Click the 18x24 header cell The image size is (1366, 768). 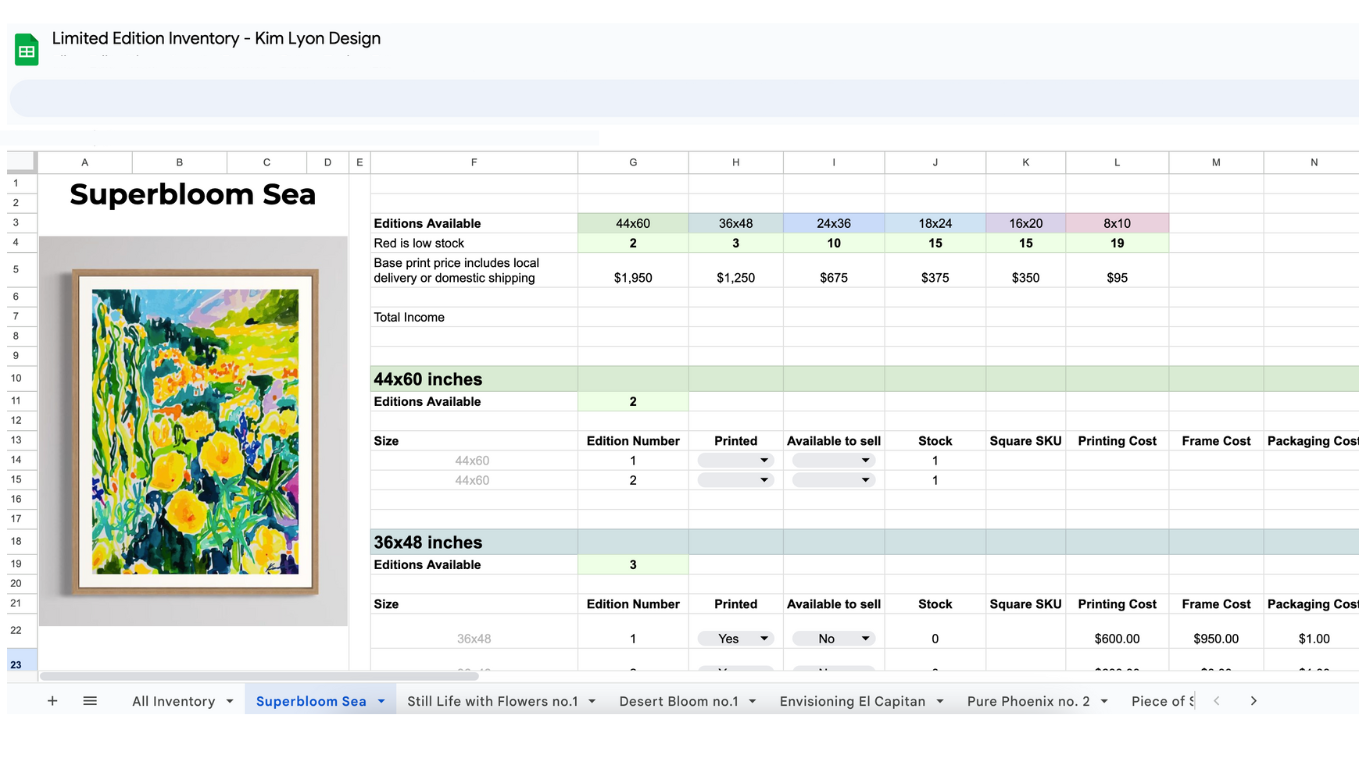(935, 223)
